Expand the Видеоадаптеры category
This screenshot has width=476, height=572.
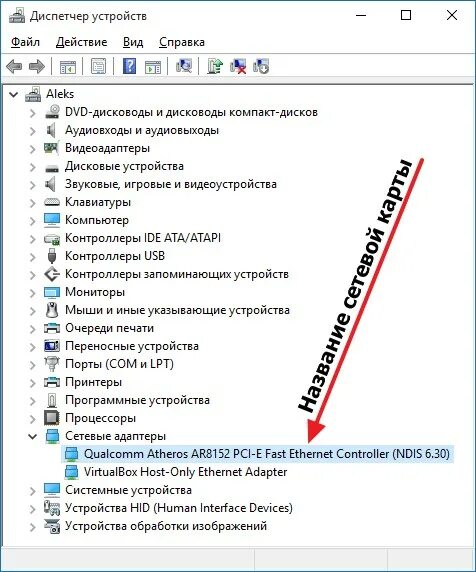33,148
